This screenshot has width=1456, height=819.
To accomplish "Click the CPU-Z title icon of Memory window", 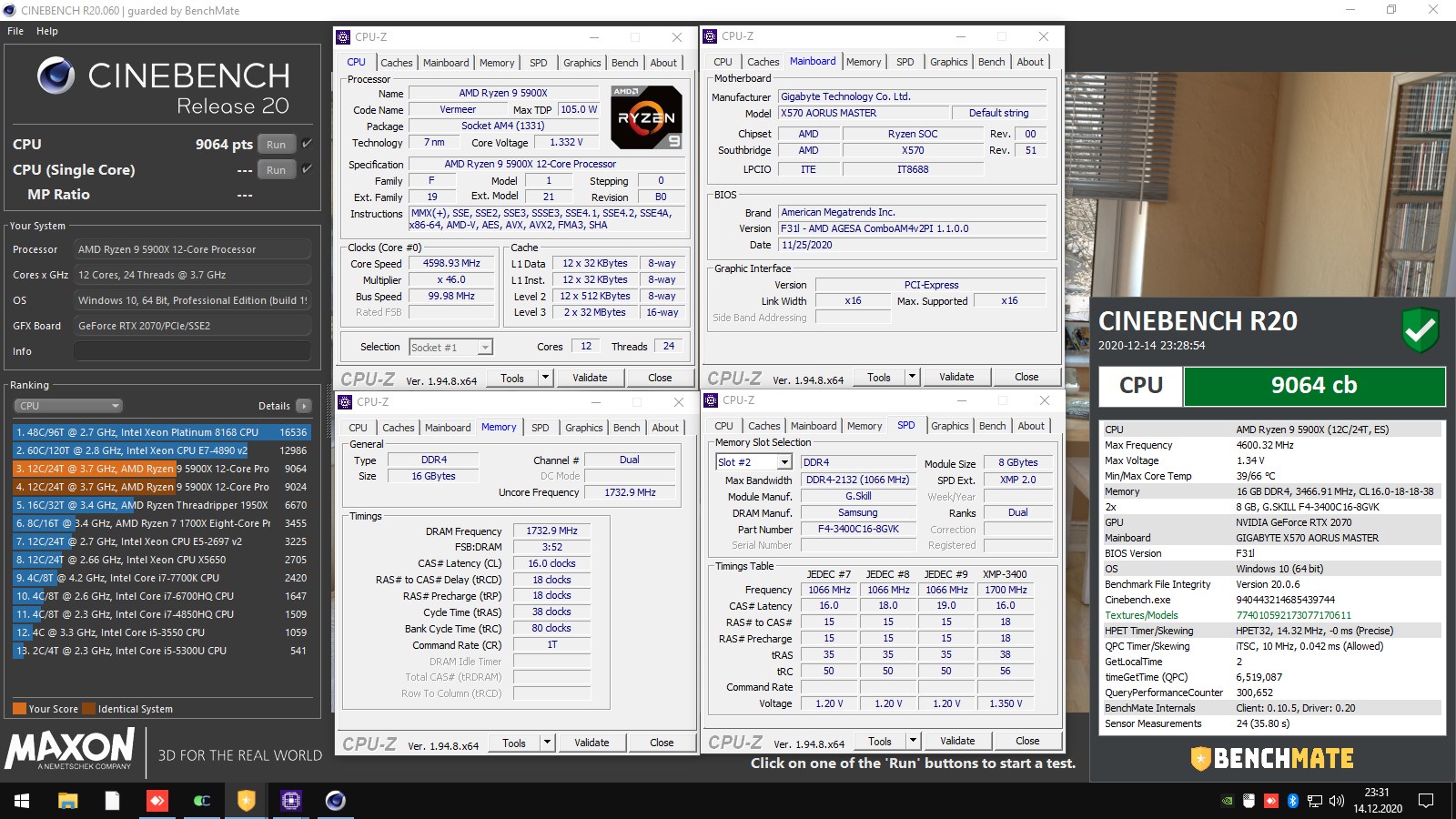I will coord(345,401).
